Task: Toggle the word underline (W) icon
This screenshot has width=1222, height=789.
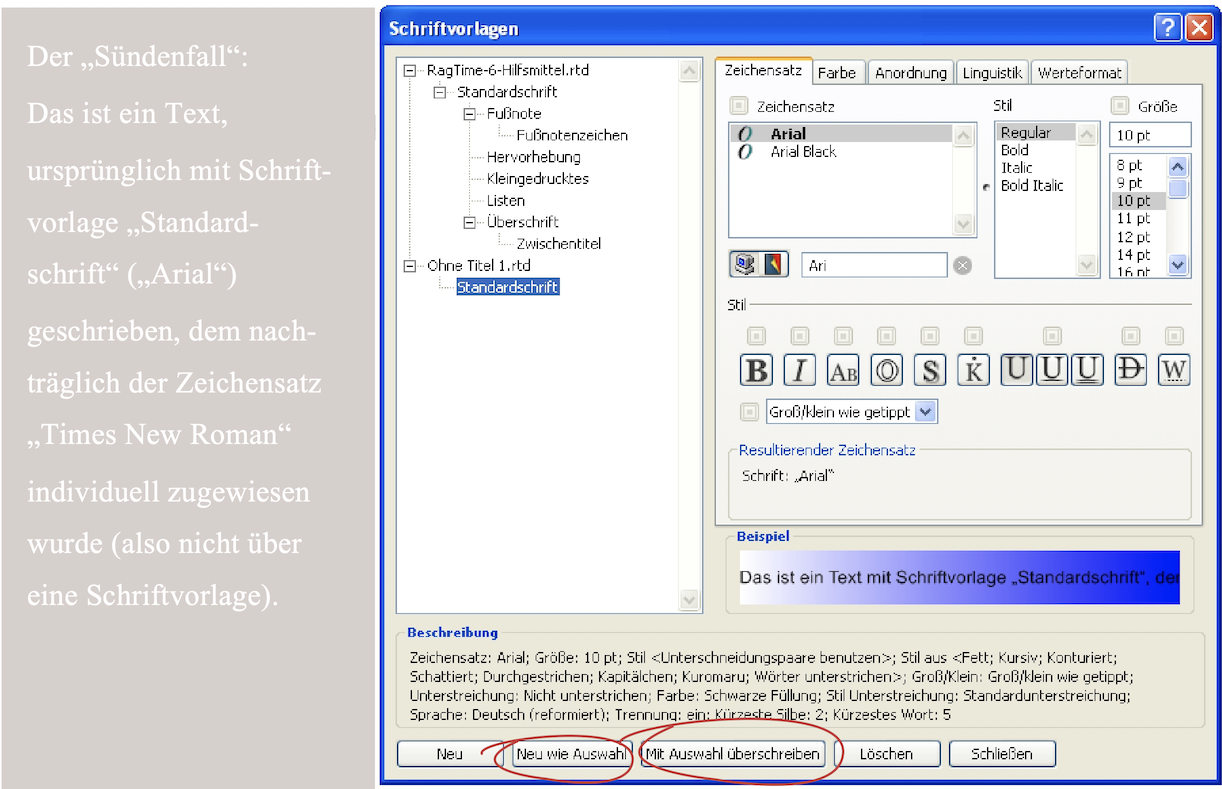Action: tap(1174, 370)
